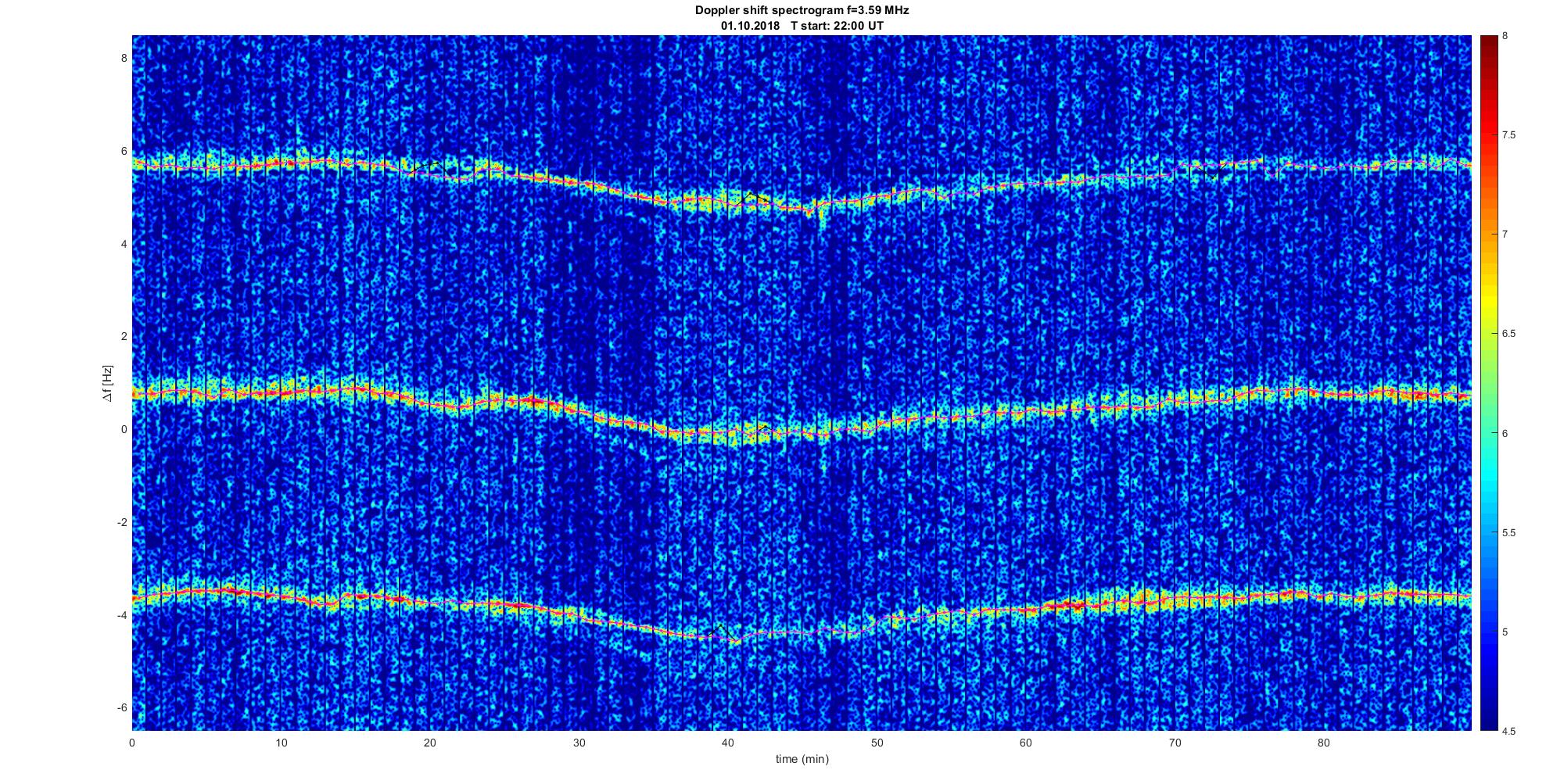Click the colorbar tick label '8'

click(x=1505, y=36)
